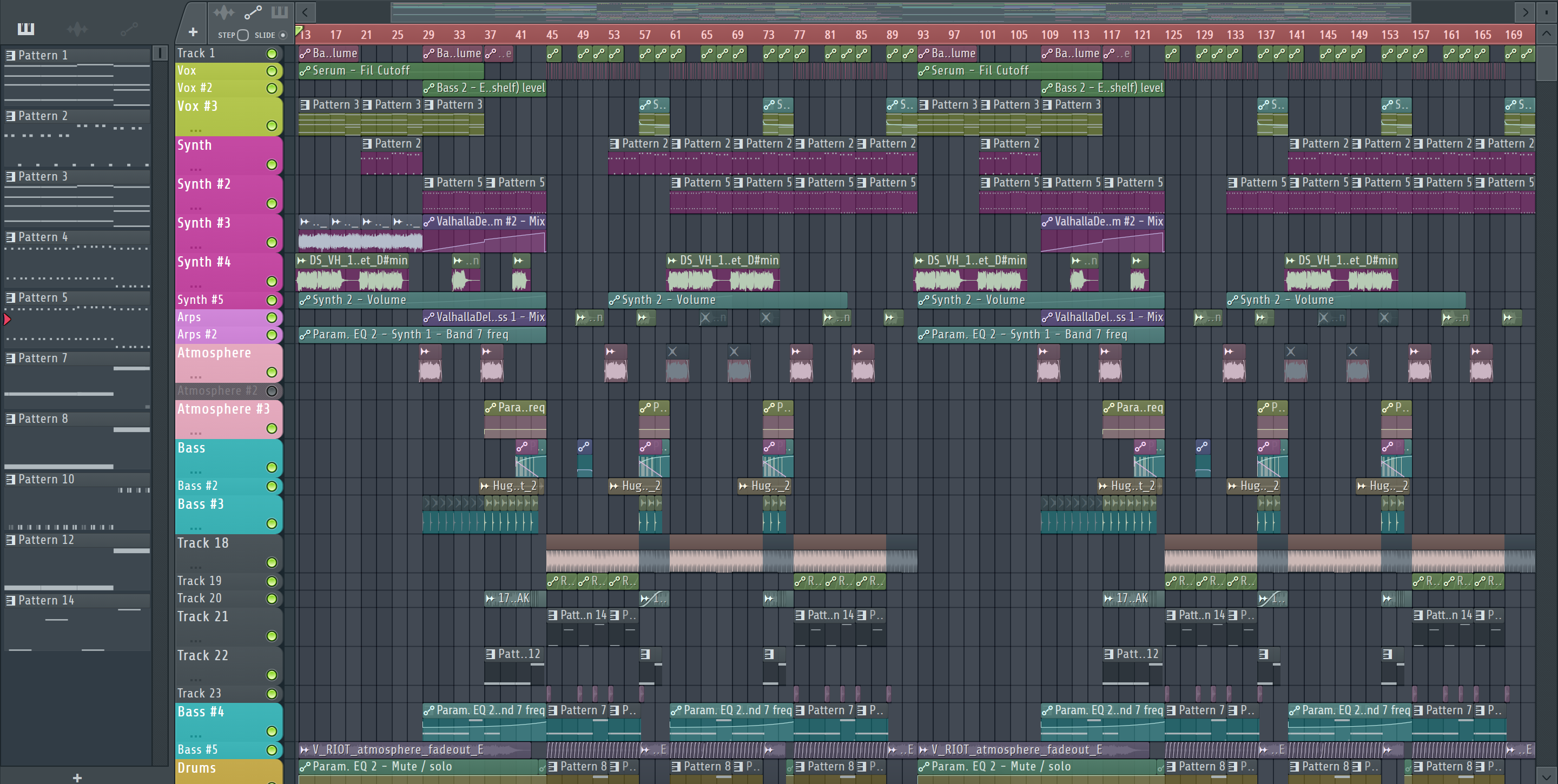Image resolution: width=1558 pixels, height=784 pixels.
Task: Open clip menu of first Param. EQ 2..nd 7 freq
Action: point(429,710)
